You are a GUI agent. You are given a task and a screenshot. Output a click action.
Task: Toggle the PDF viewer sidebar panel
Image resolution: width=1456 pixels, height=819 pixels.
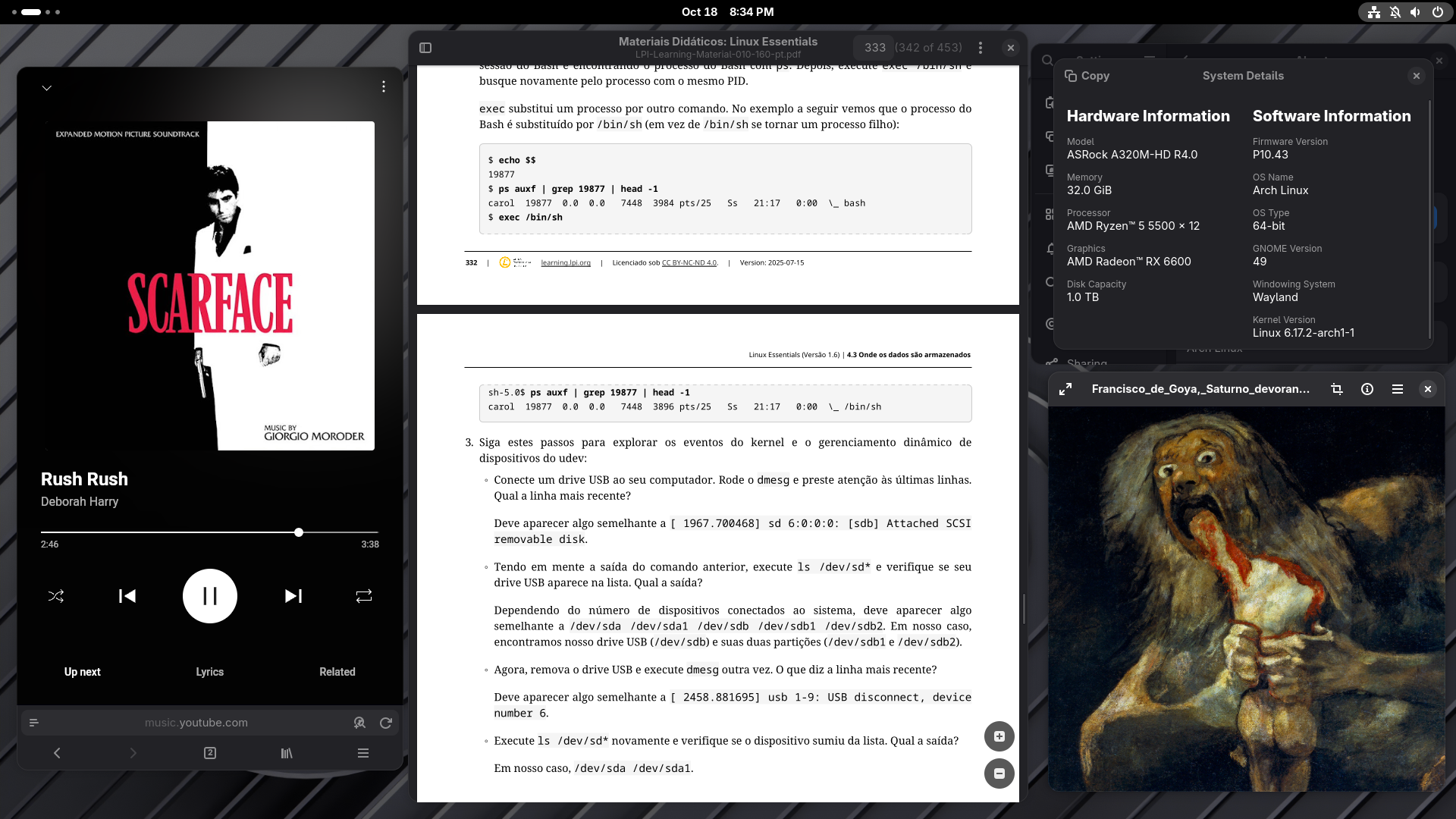[x=425, y=48]
